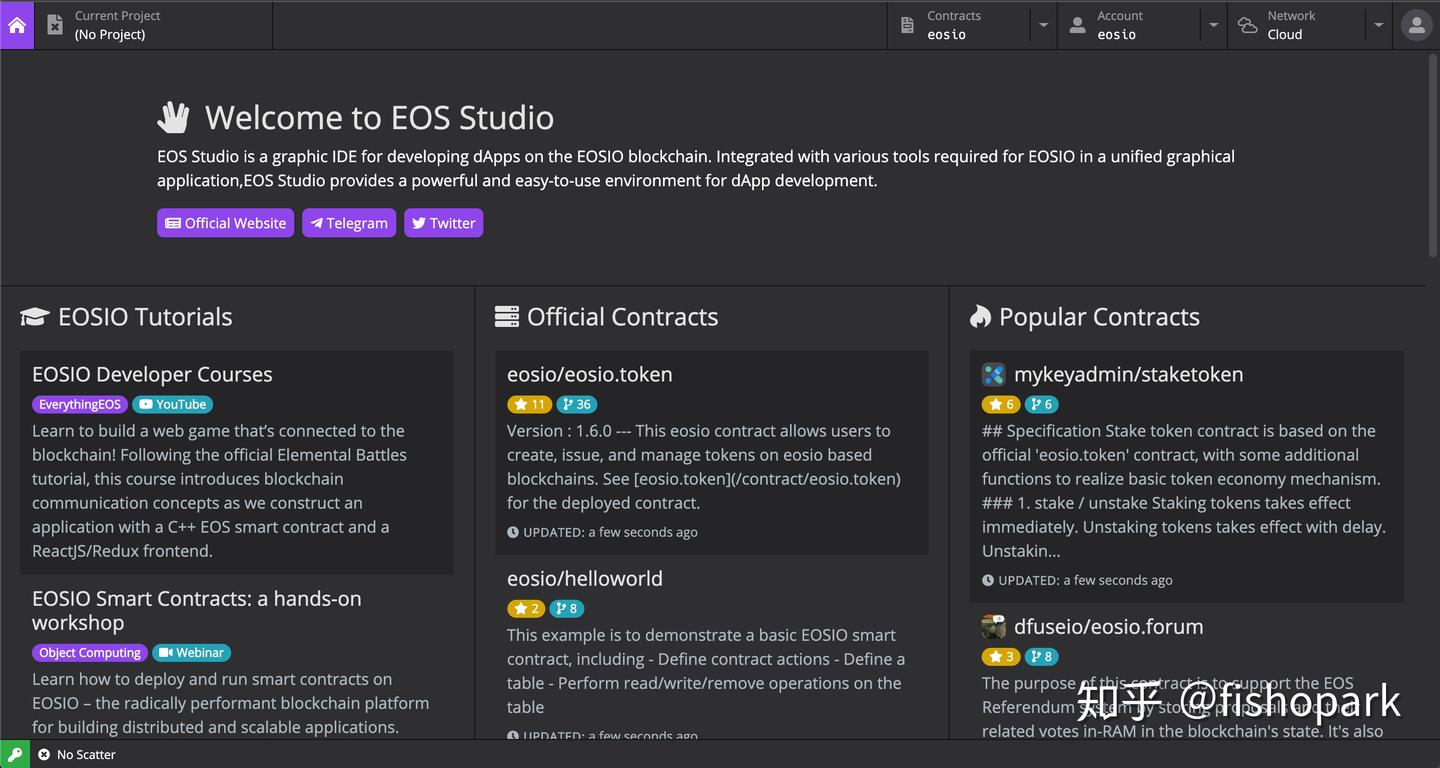The image size is (1440, 768).
Task: Click the mykeyadmin avatar thumbnail
Action: [x=993, y=375]
